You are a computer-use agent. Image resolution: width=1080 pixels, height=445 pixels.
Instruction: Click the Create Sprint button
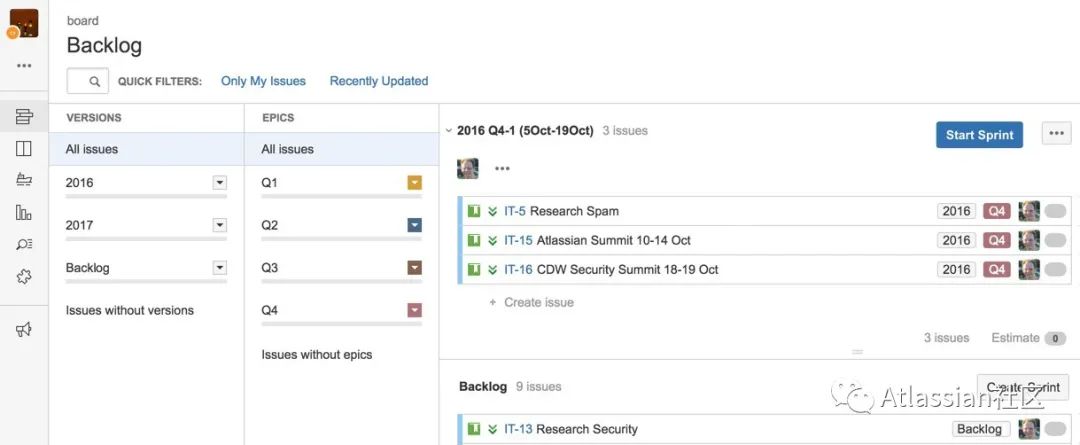1023,387
